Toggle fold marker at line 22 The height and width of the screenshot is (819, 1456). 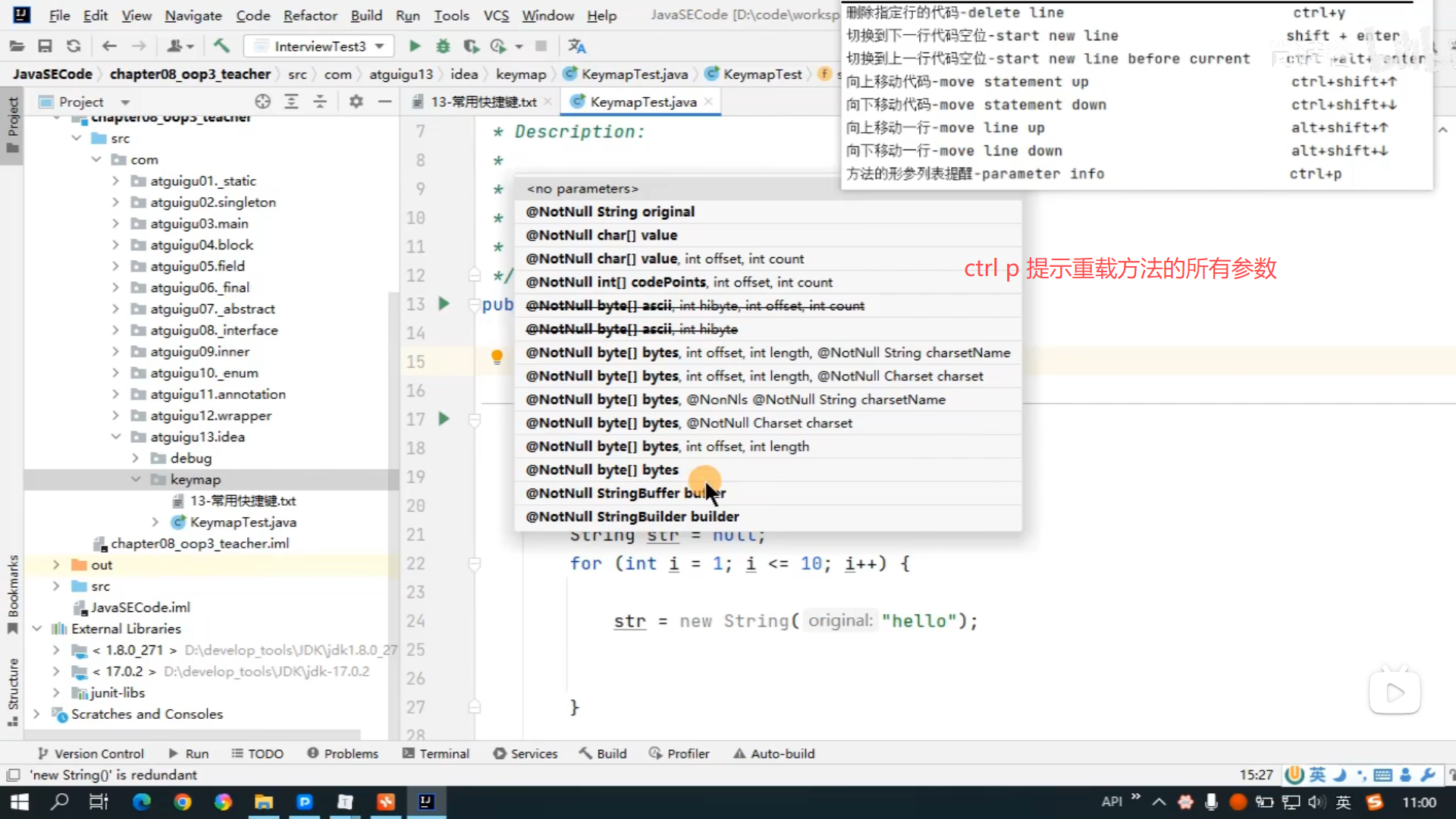[x=475, y=563]
